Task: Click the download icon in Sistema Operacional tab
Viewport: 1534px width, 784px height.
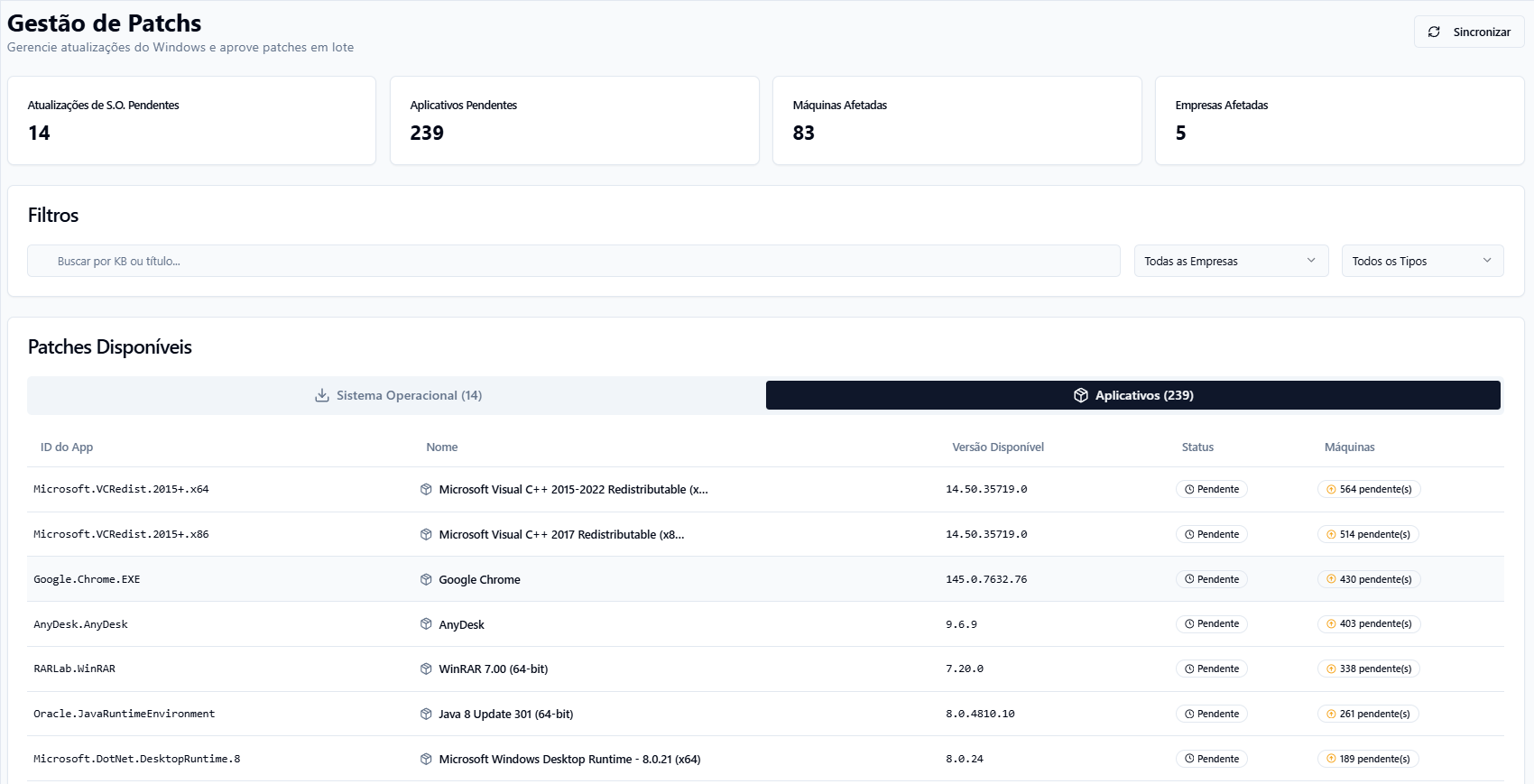Action: 321,395
